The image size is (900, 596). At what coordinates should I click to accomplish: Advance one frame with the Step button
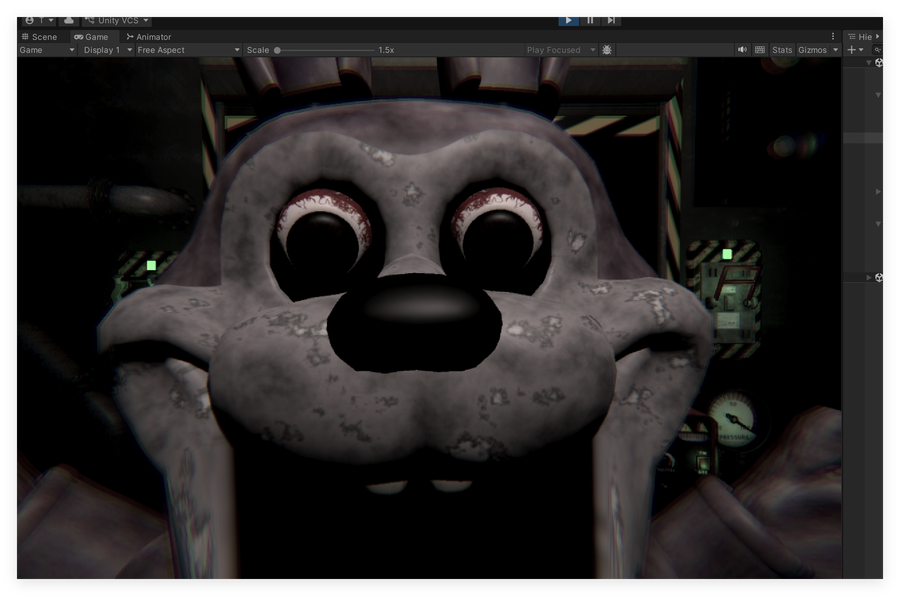point(611,21)
